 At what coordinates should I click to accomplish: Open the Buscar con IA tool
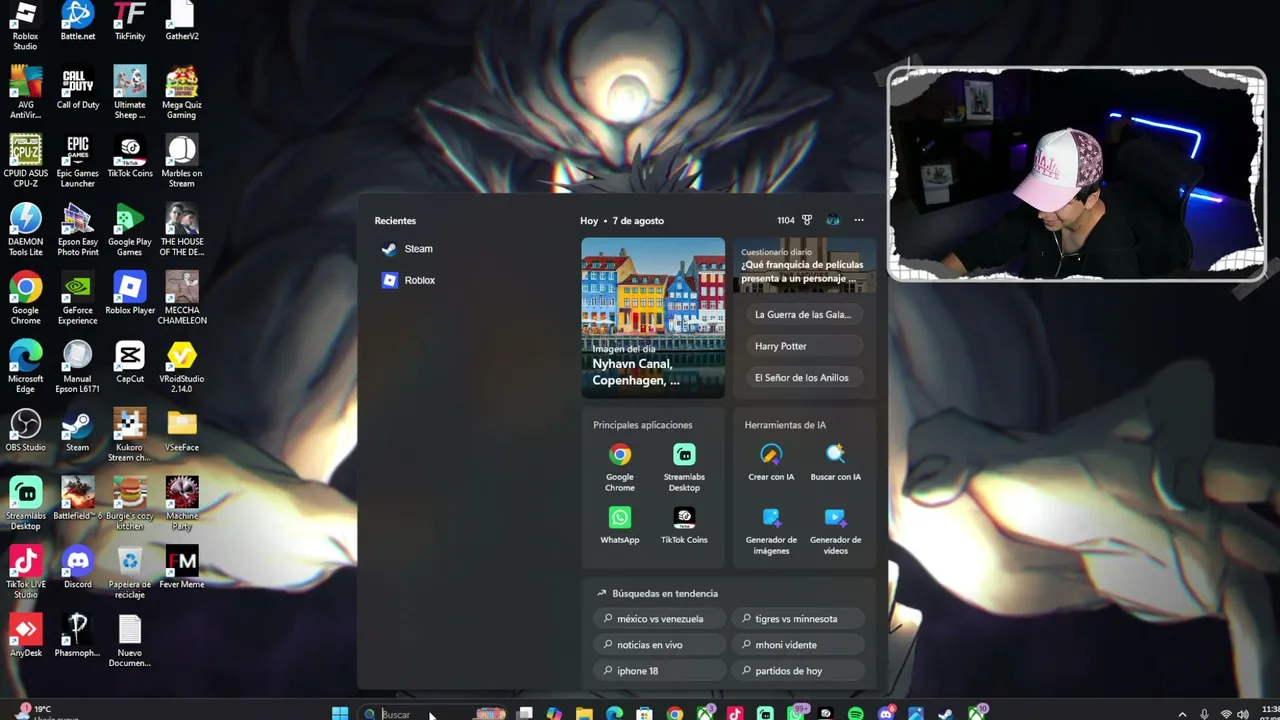(x=835, y=463)
